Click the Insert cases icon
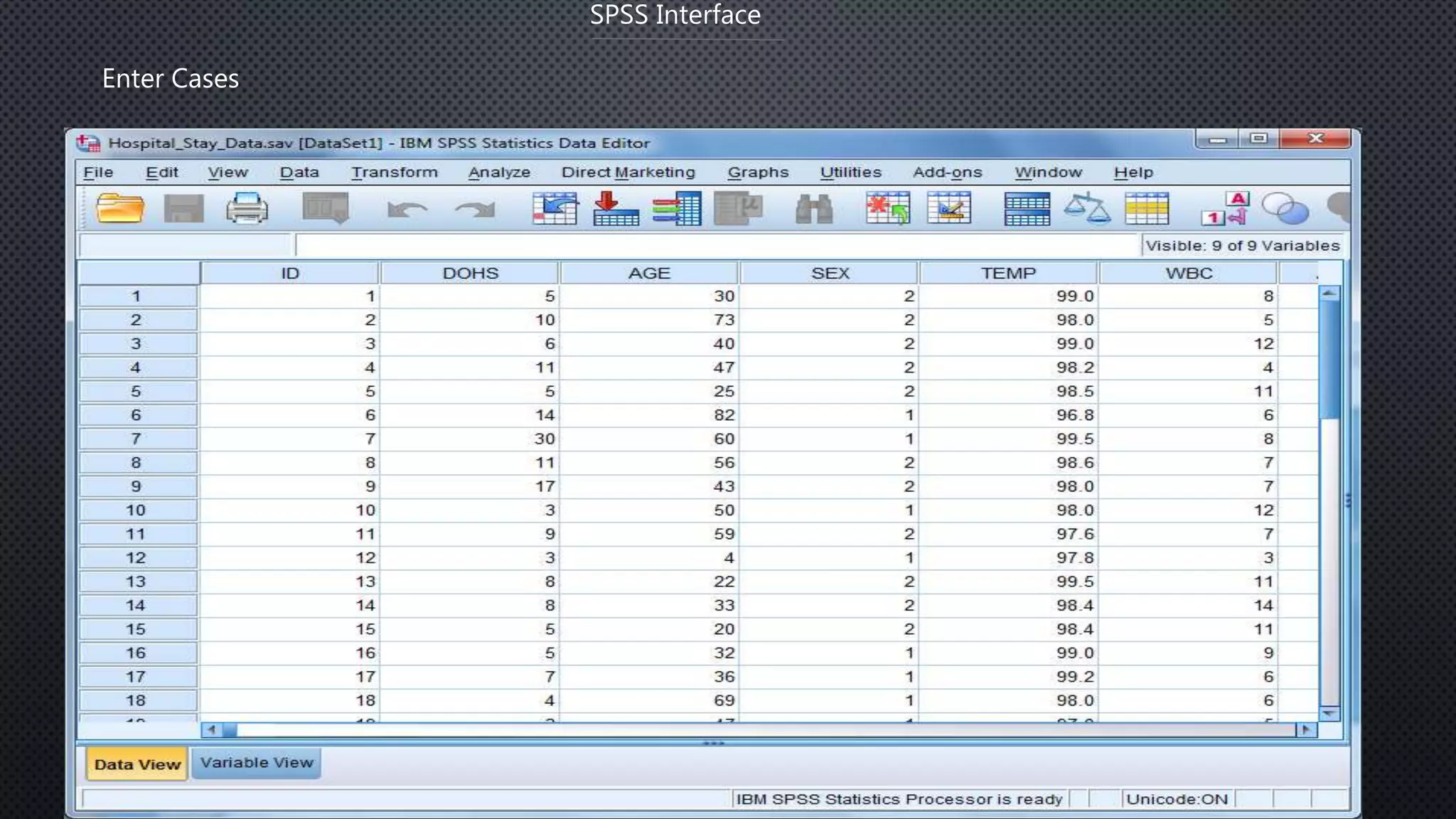 pos(888,209)
